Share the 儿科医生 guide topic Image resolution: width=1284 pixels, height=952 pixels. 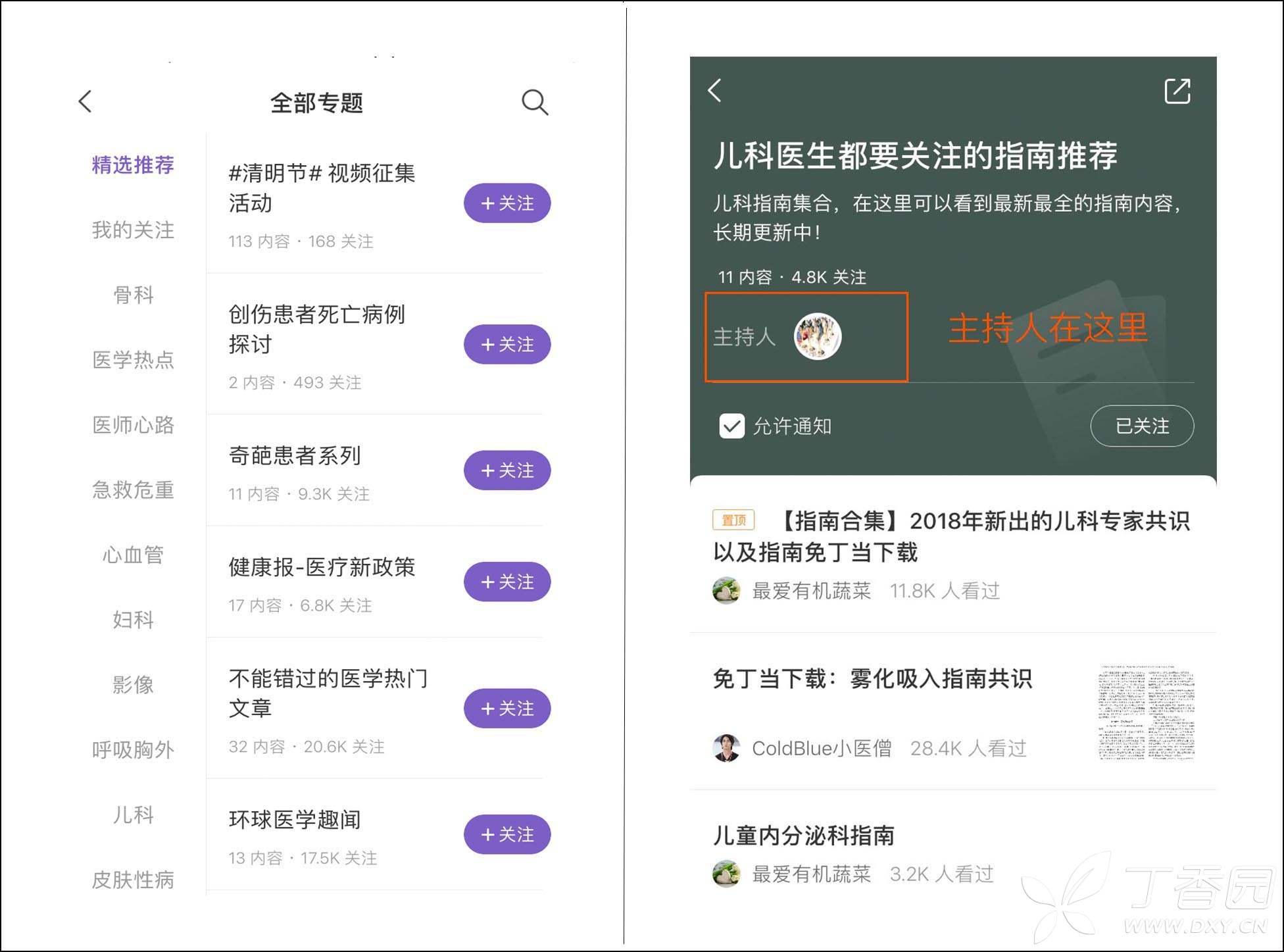(x=1177, y=91)
